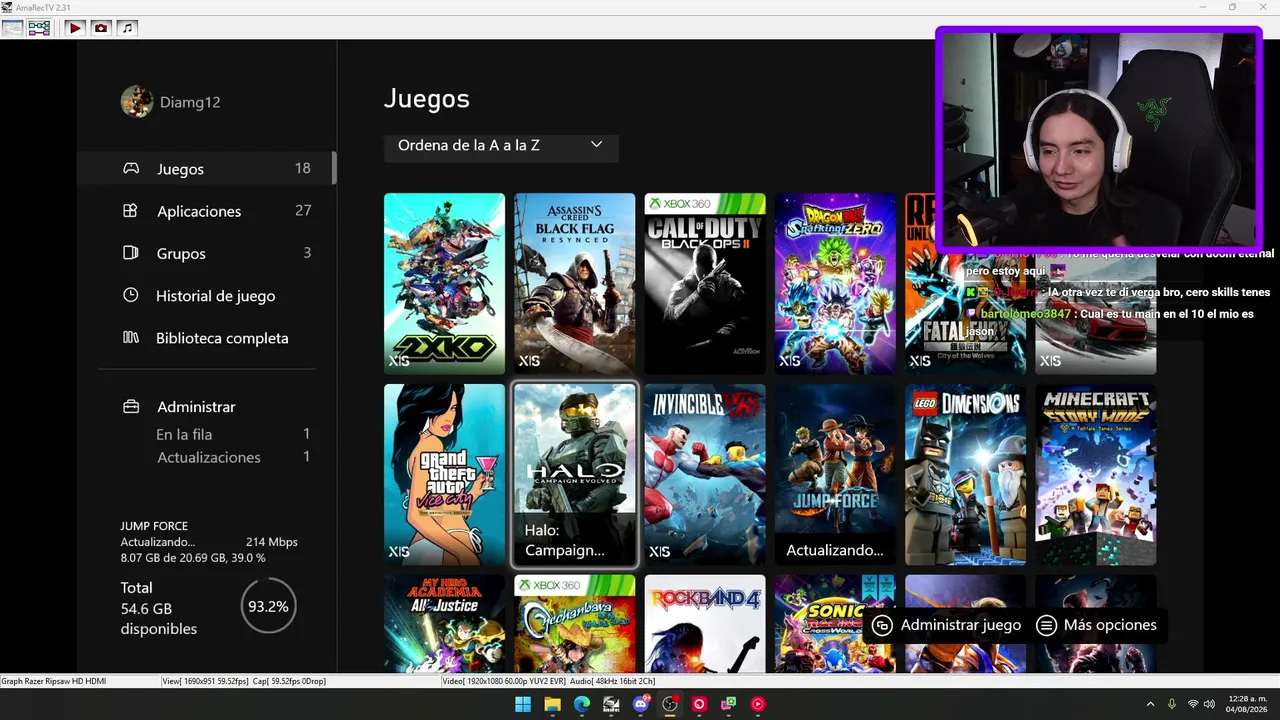Show hidden system tray icons
Image resolution: width=1280 pixels, height=720 pixels.
[x=1150, y=704]
